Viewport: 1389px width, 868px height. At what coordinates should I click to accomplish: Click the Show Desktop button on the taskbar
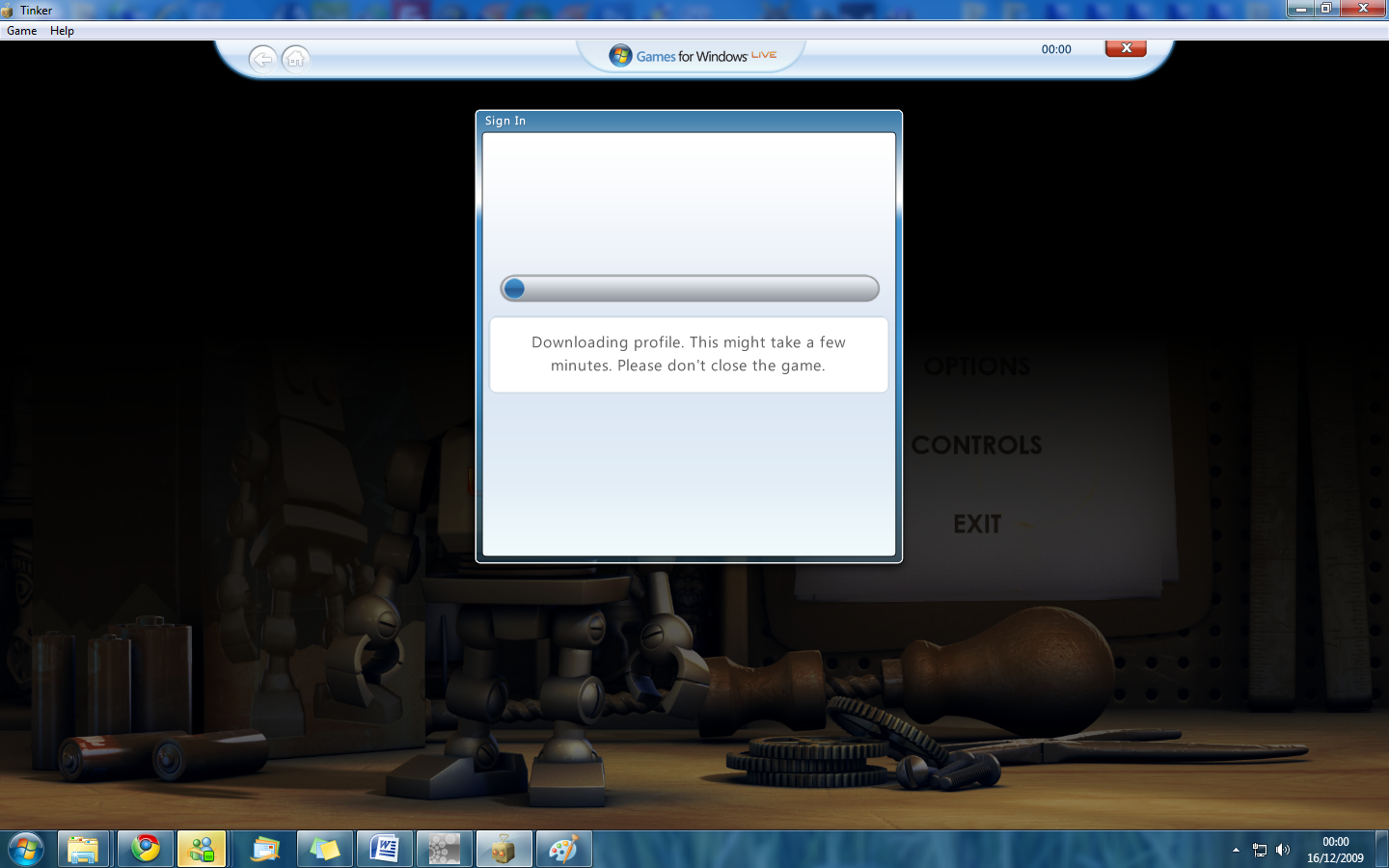click(1381, 850)
